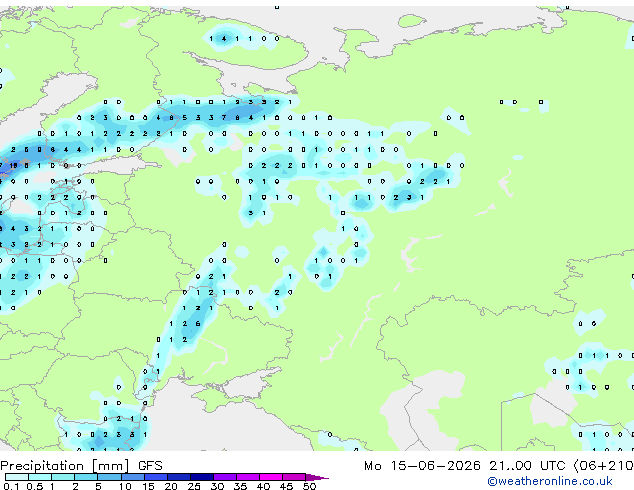The height and width of the screenshot is (490, 634).
Task: Click the lightest 0.1–0.5 mm legend swatch
Action: (17, 477)
